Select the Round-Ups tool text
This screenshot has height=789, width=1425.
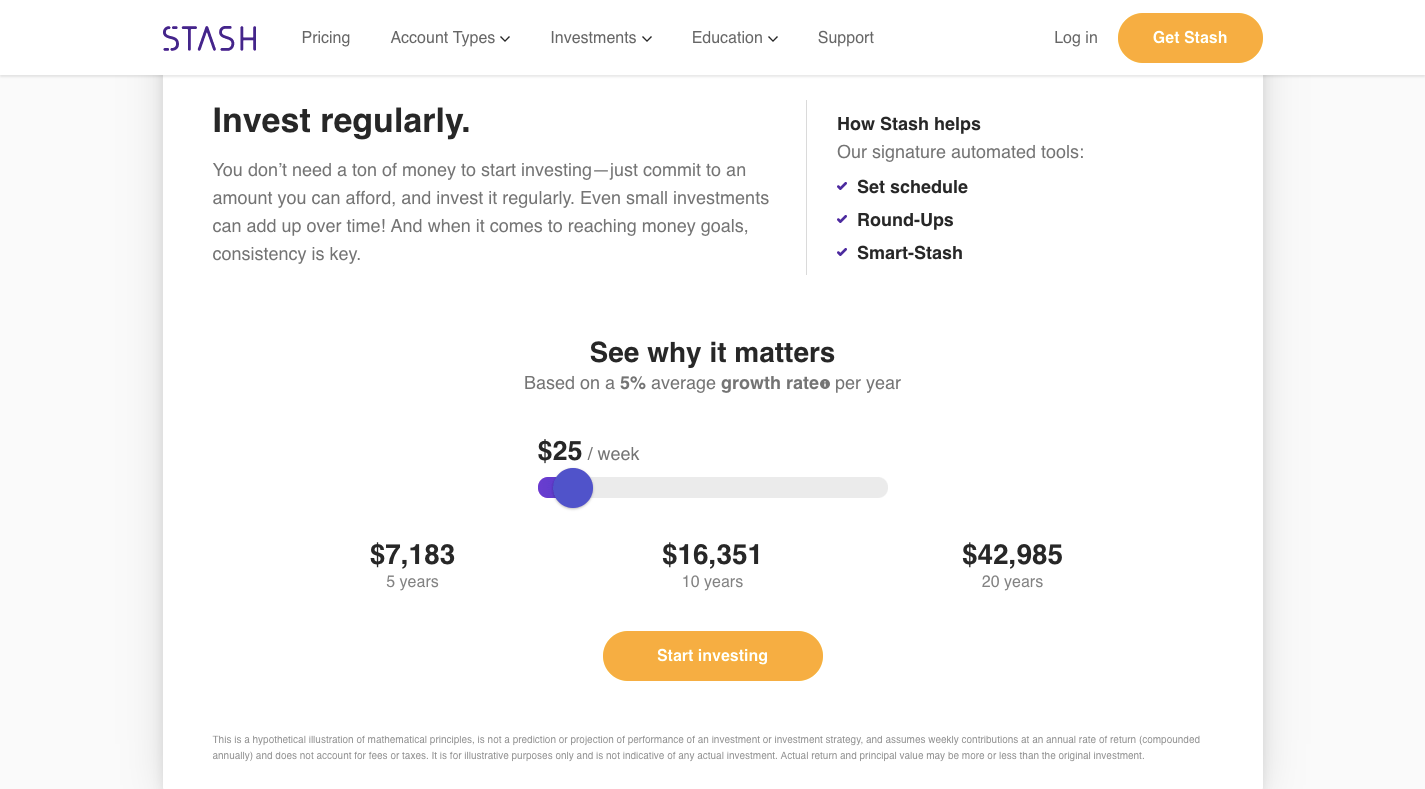[x=905, y=220]
